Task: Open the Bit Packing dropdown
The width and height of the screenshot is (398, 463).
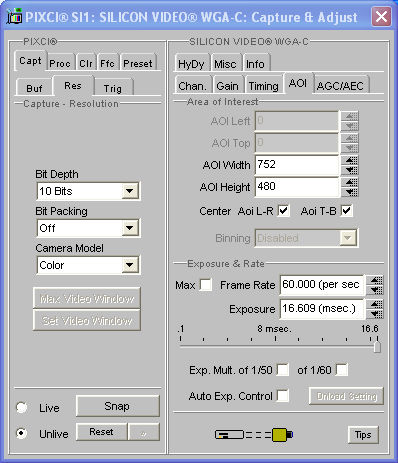Action: [130, 228]
